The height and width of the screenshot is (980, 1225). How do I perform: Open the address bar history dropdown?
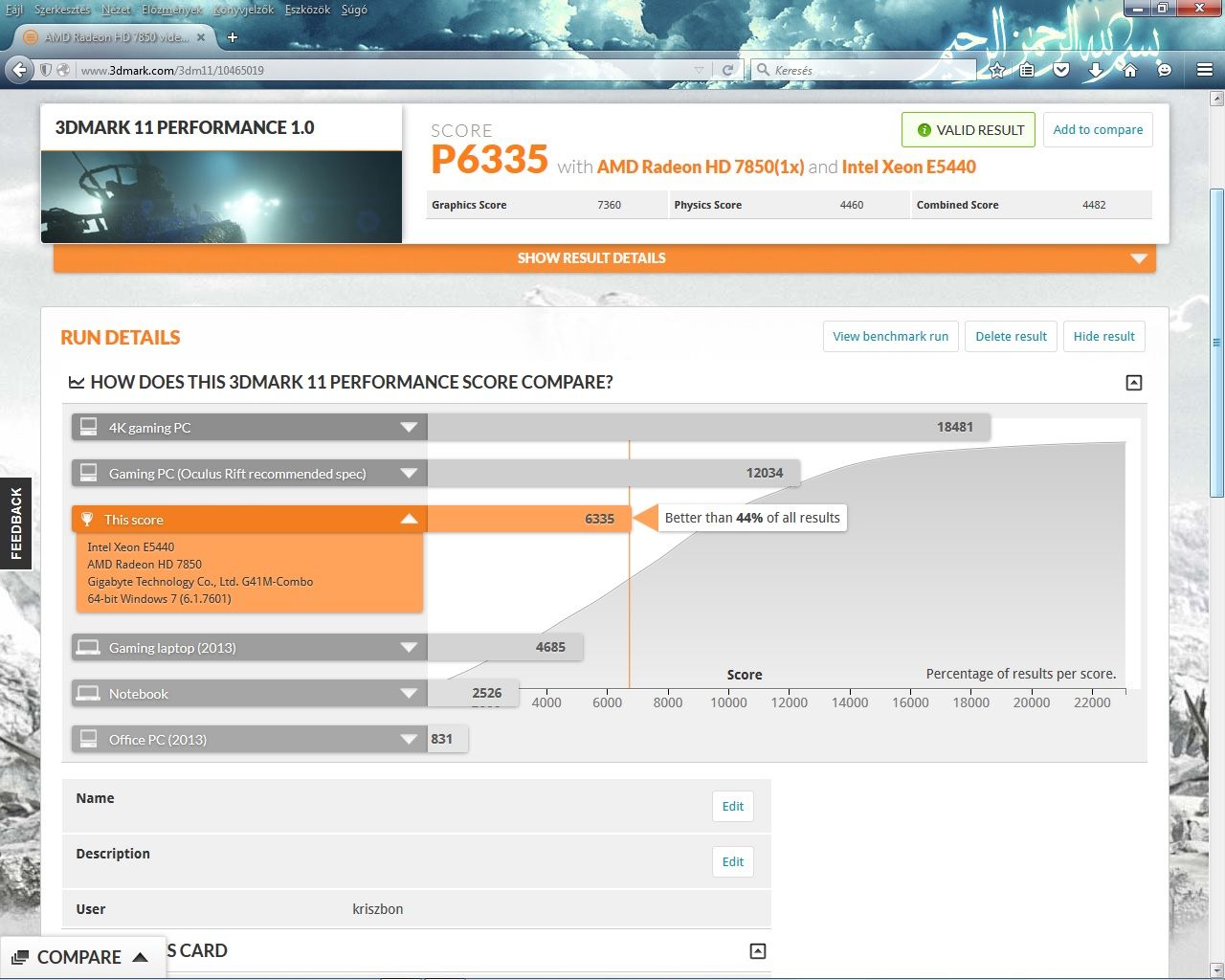(x=699, y=70)
